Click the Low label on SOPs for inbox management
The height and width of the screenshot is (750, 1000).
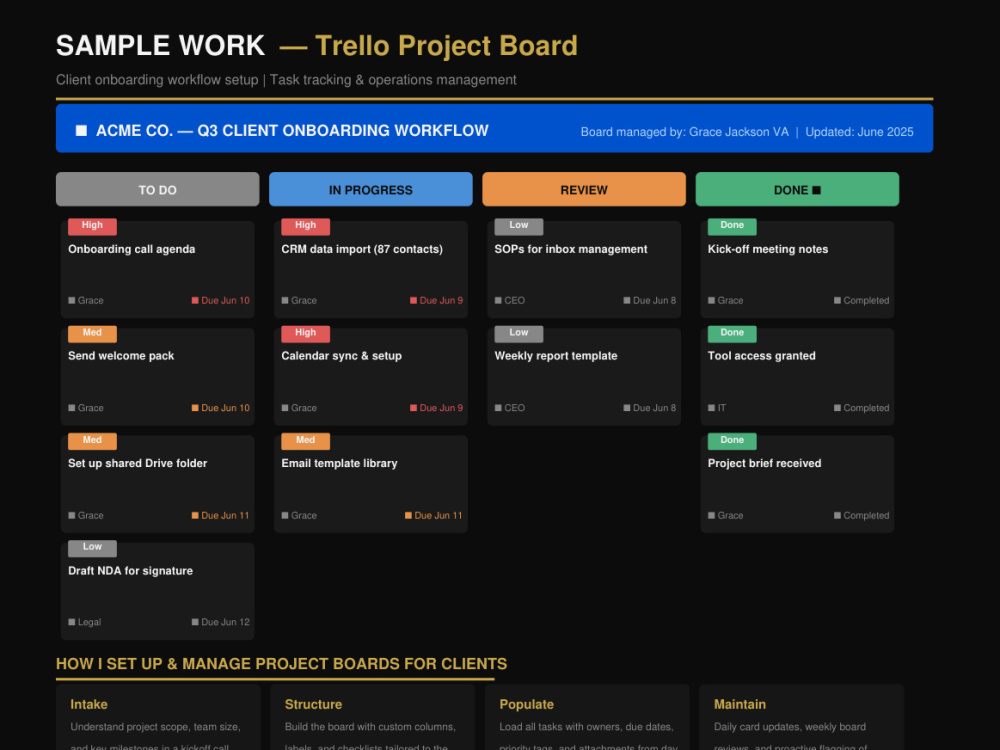pyautogui.click(x=518, y=226)
